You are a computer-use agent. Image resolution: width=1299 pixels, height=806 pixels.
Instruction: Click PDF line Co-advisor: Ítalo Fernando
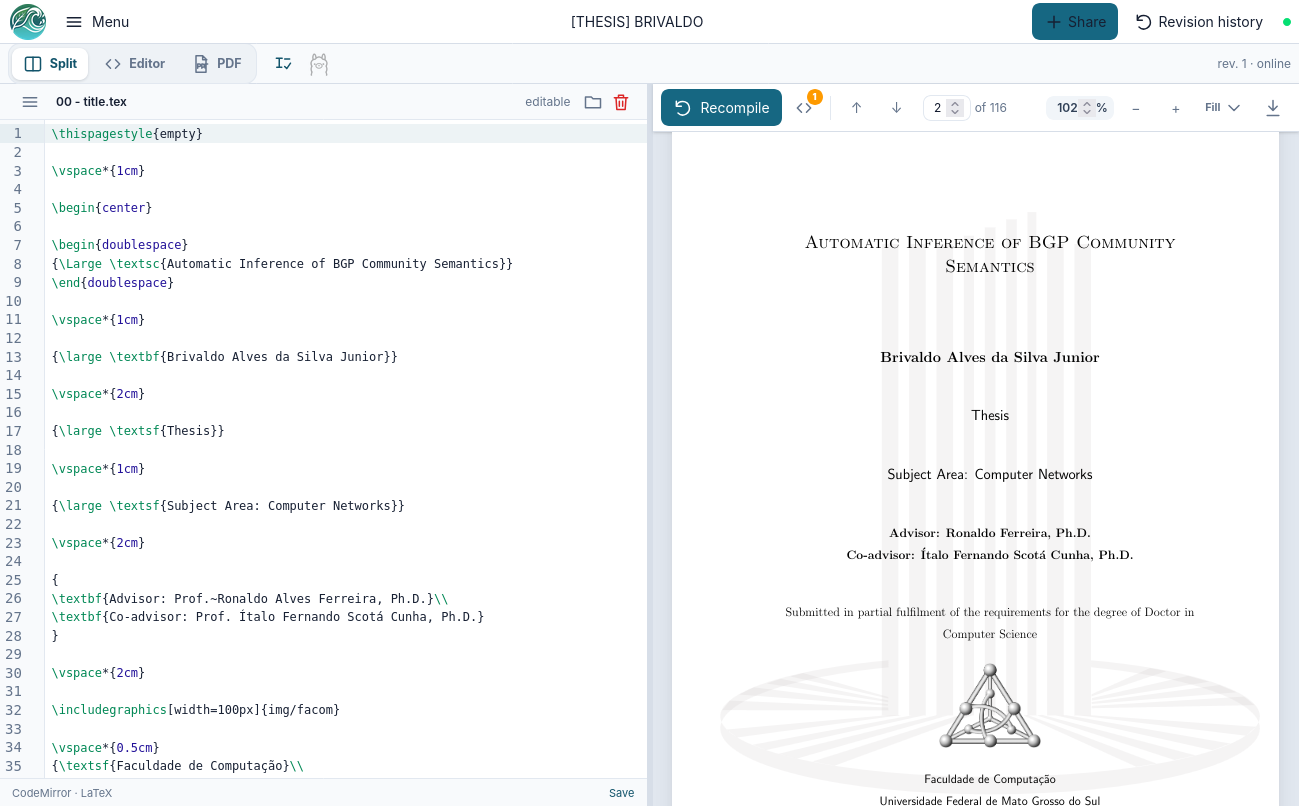(x=990, y=555)
